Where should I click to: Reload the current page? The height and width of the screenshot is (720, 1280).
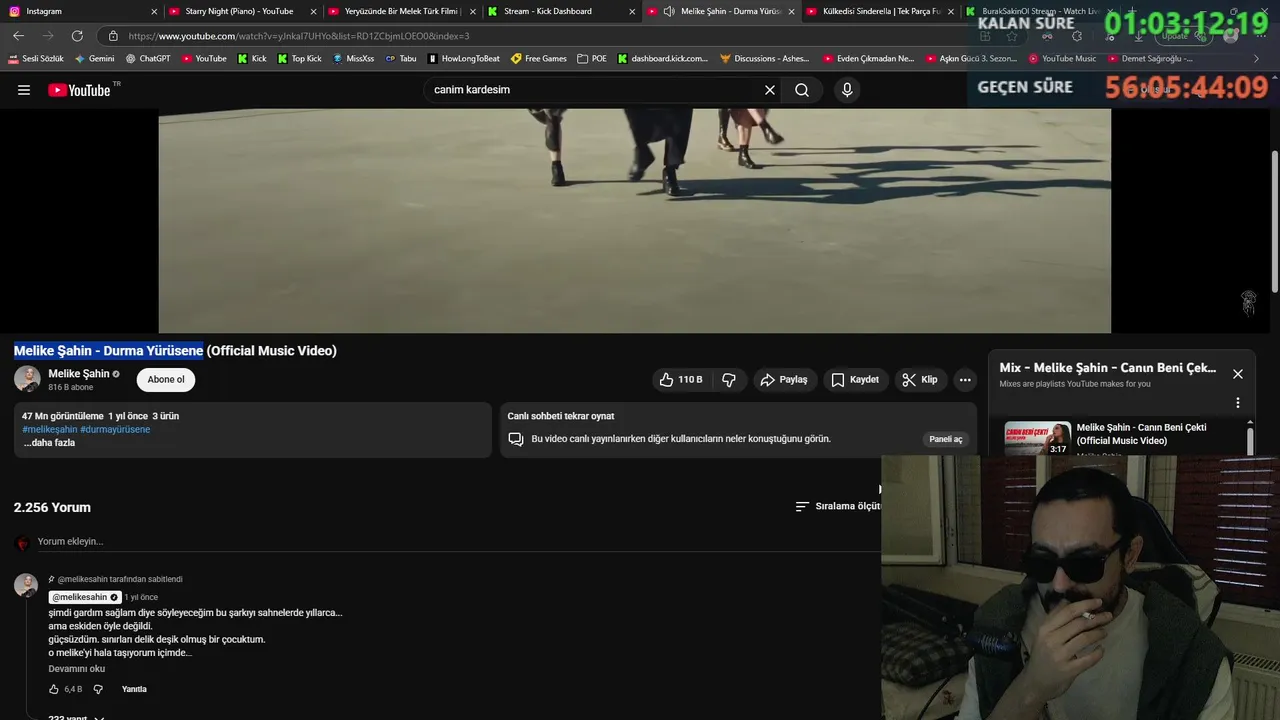(x=77, y=36)
